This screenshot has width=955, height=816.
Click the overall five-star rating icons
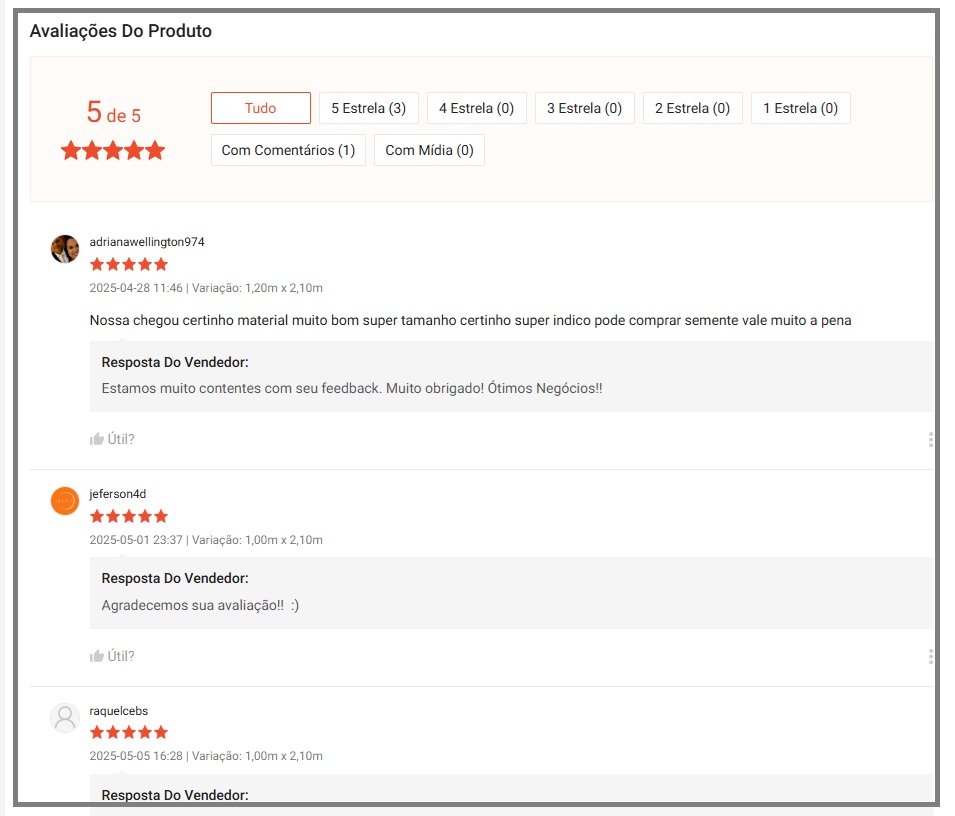113,151
